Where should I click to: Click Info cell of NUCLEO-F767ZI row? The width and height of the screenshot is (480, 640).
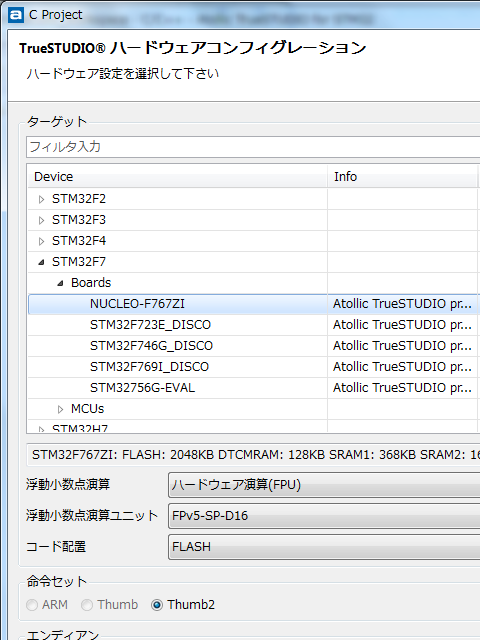coord(402,304)
